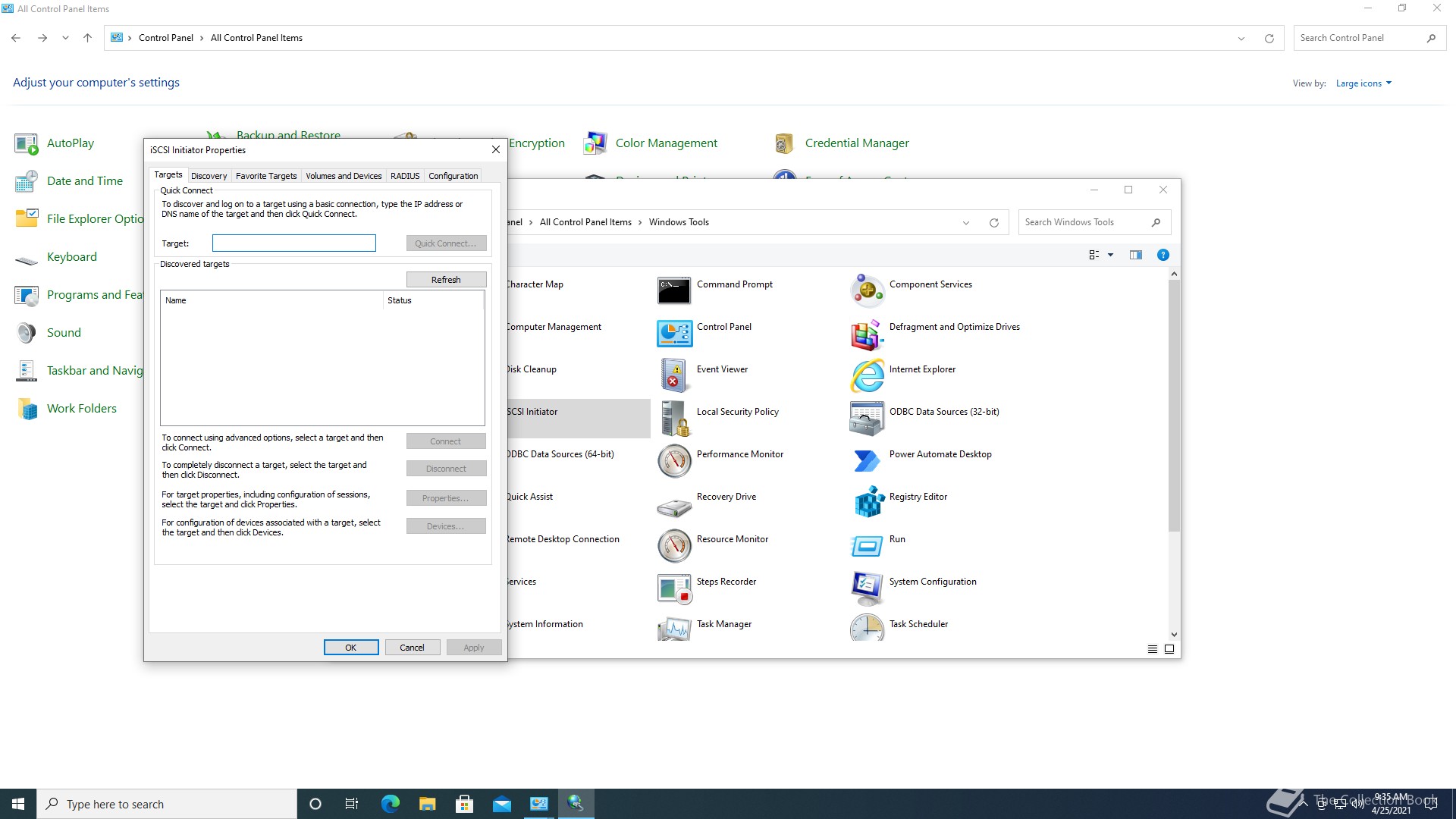Image resolution: width=1456 pixels, height=819 pixels.
Task: Click Name column header in discovered targets
Action: pyautogui.click(x=271, y=300)
